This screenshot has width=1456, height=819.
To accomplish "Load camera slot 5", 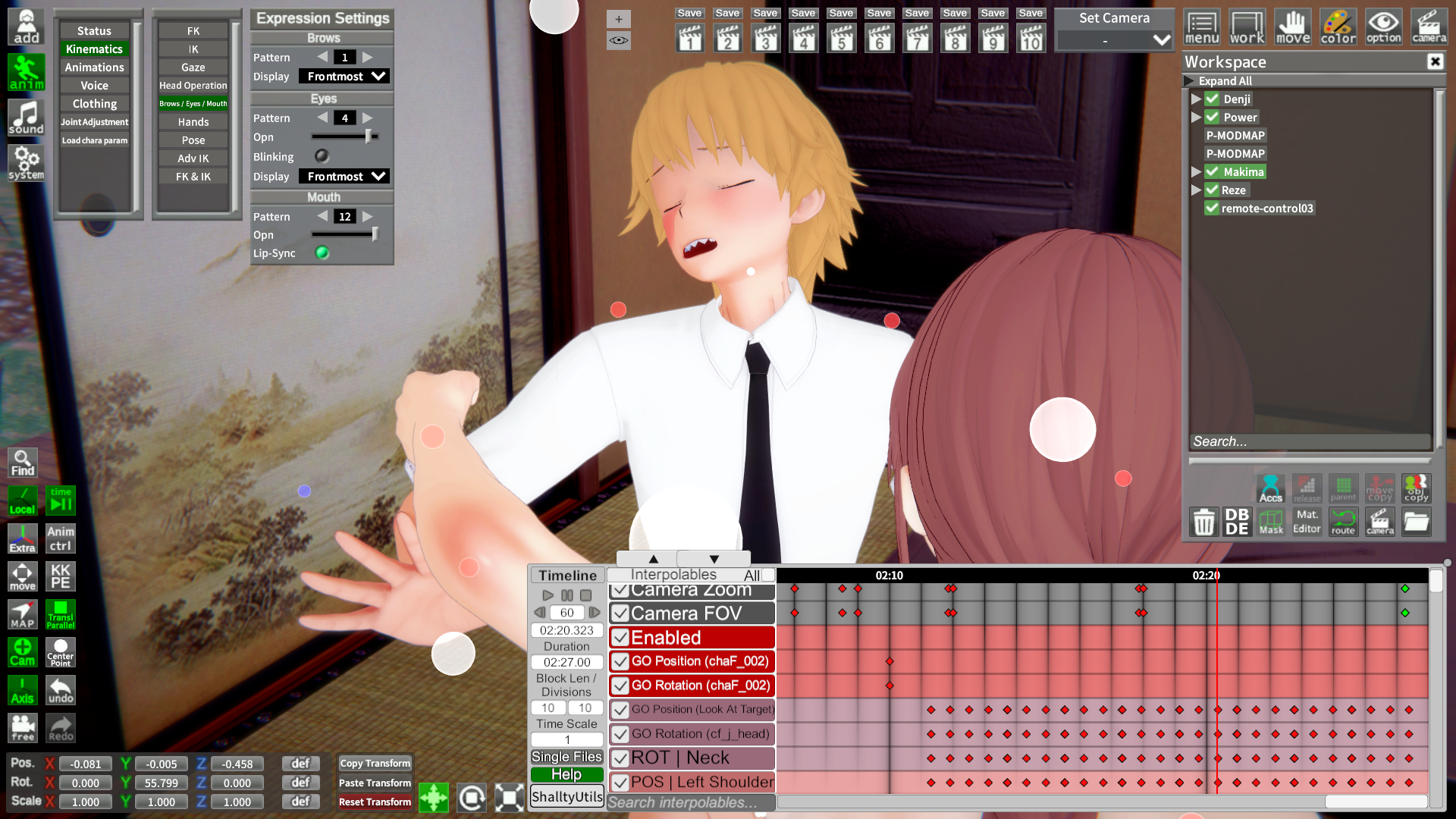I will 841,38.
